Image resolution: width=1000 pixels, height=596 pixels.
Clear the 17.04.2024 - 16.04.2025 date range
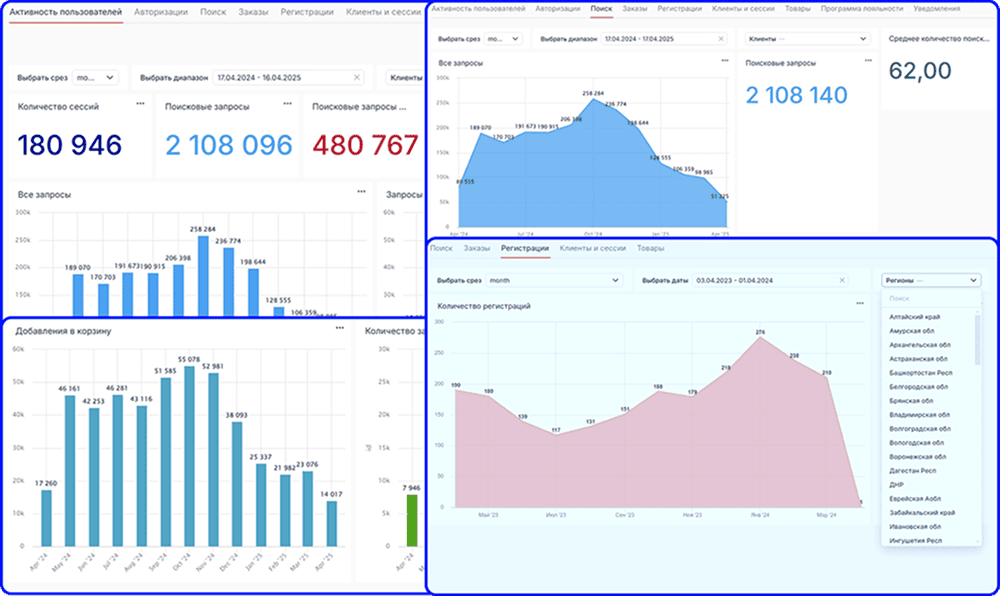coord(357,77)
